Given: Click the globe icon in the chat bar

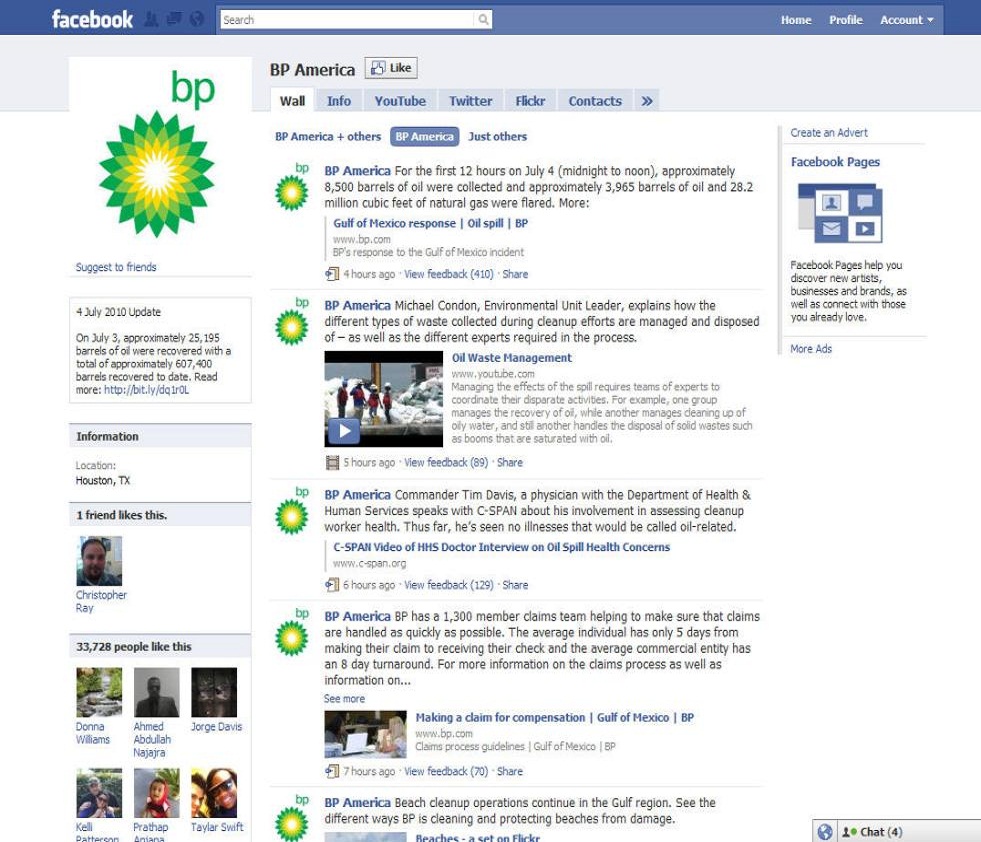Looking at the screenshot, I should pyautogui.click(x=825, y=832).
